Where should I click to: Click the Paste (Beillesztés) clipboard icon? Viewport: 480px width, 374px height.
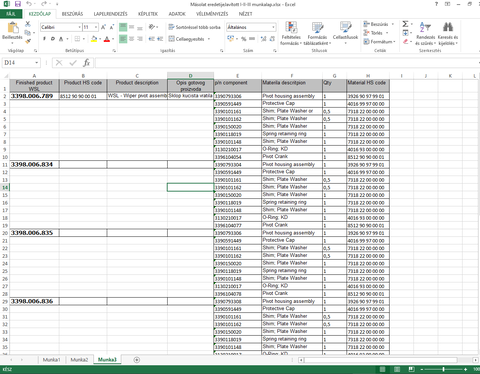tap(13, 27)
